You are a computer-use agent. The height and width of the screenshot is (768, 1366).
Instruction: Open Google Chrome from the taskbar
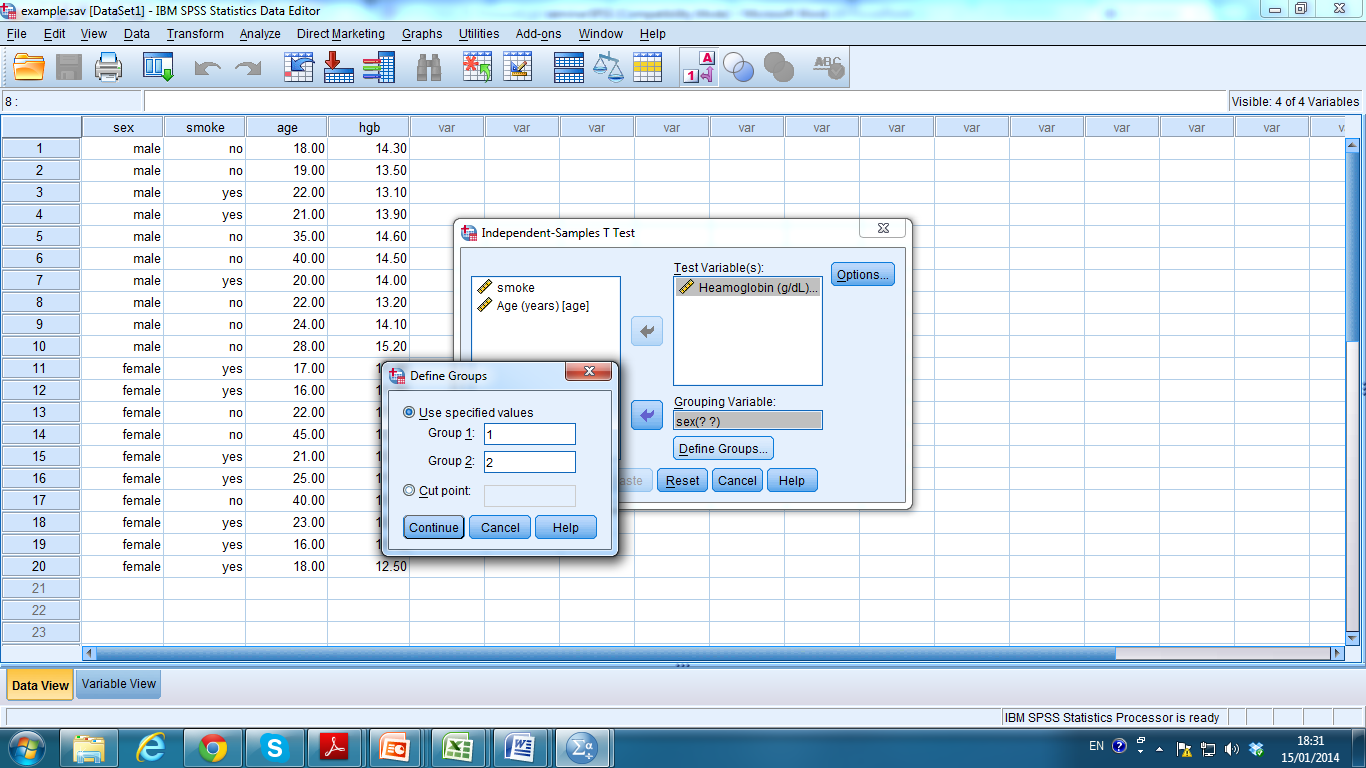(212, 747)
